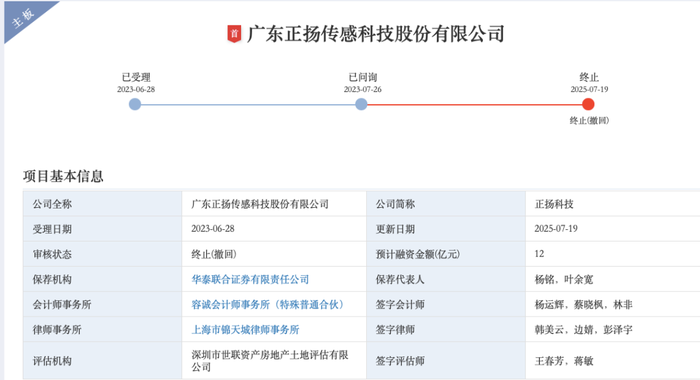Click the 项目基本信息 section heading
The image size is (700, 380).
tap(63, 176)
